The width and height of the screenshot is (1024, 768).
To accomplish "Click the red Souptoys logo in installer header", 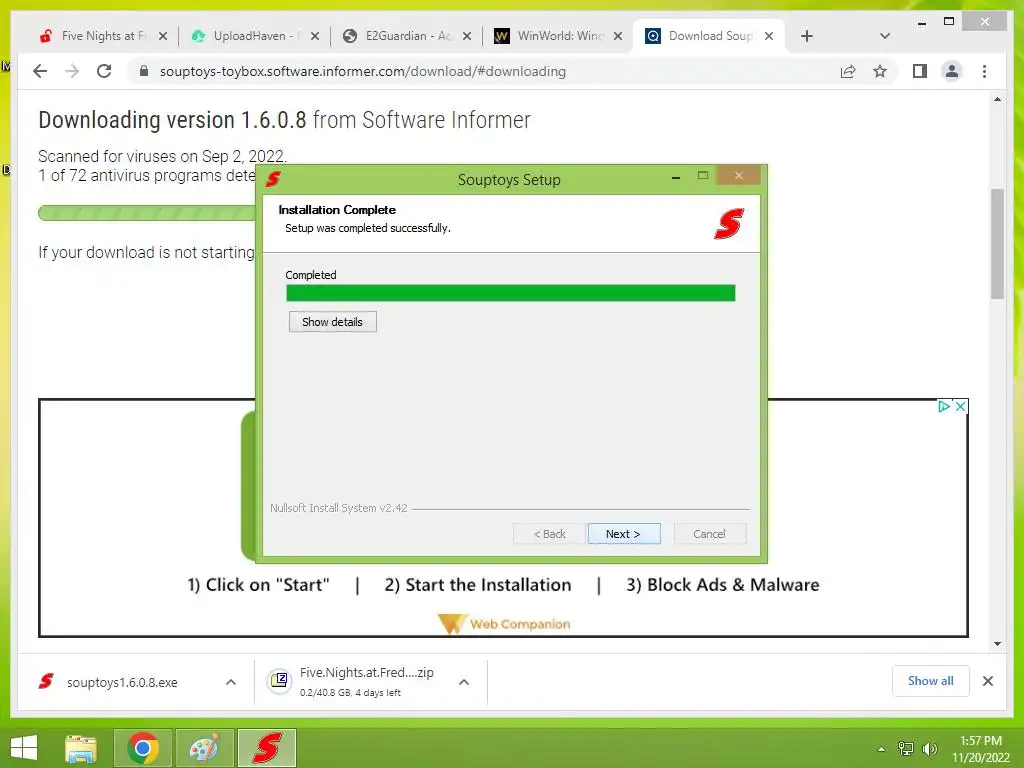I will click(729, 223).
